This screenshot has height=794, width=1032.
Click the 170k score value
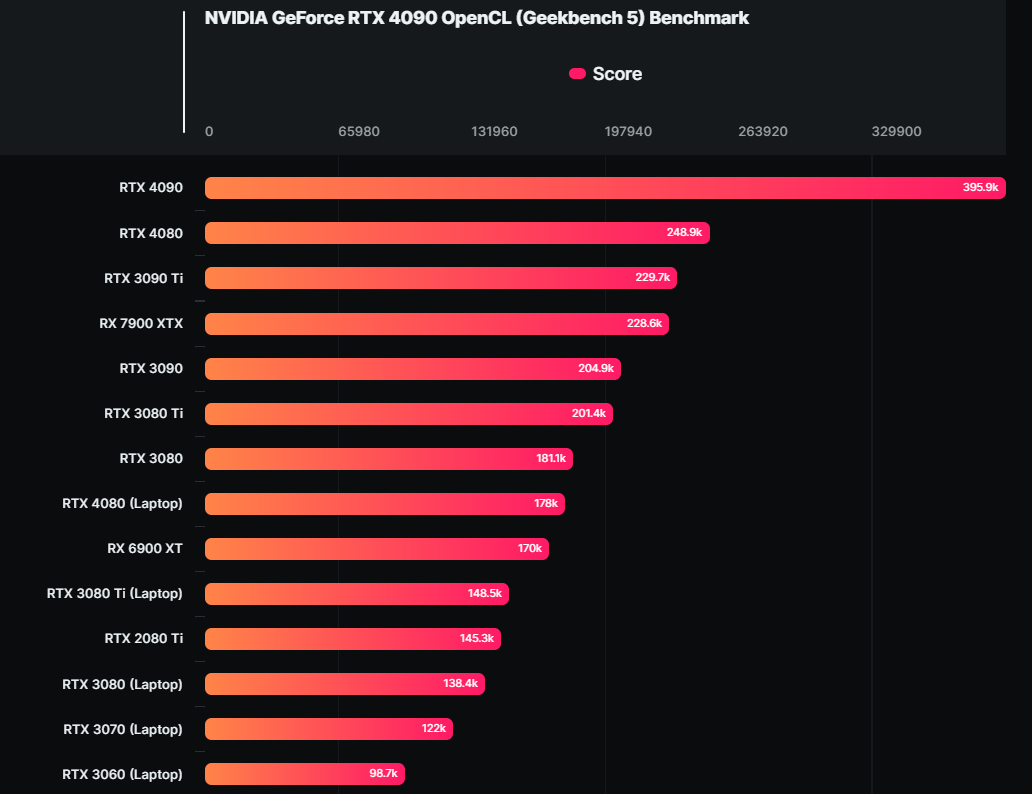point(529,548)
